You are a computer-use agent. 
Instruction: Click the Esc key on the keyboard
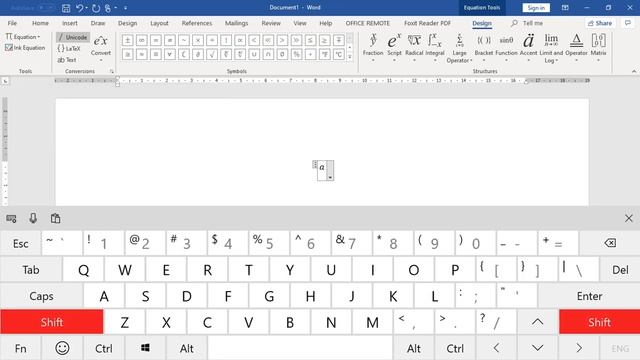point(20,243)
